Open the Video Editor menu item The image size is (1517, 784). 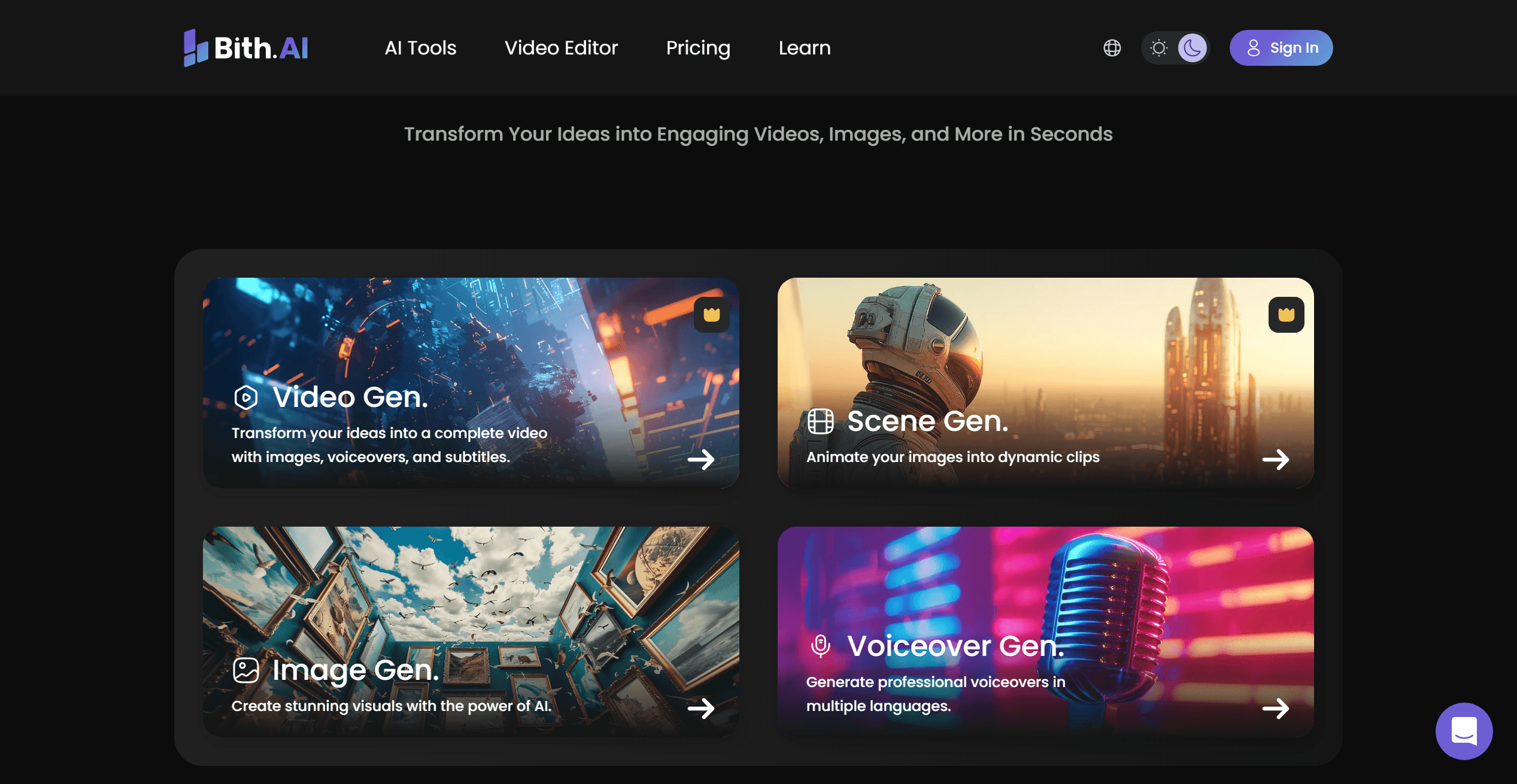click(x=561, y=48)
